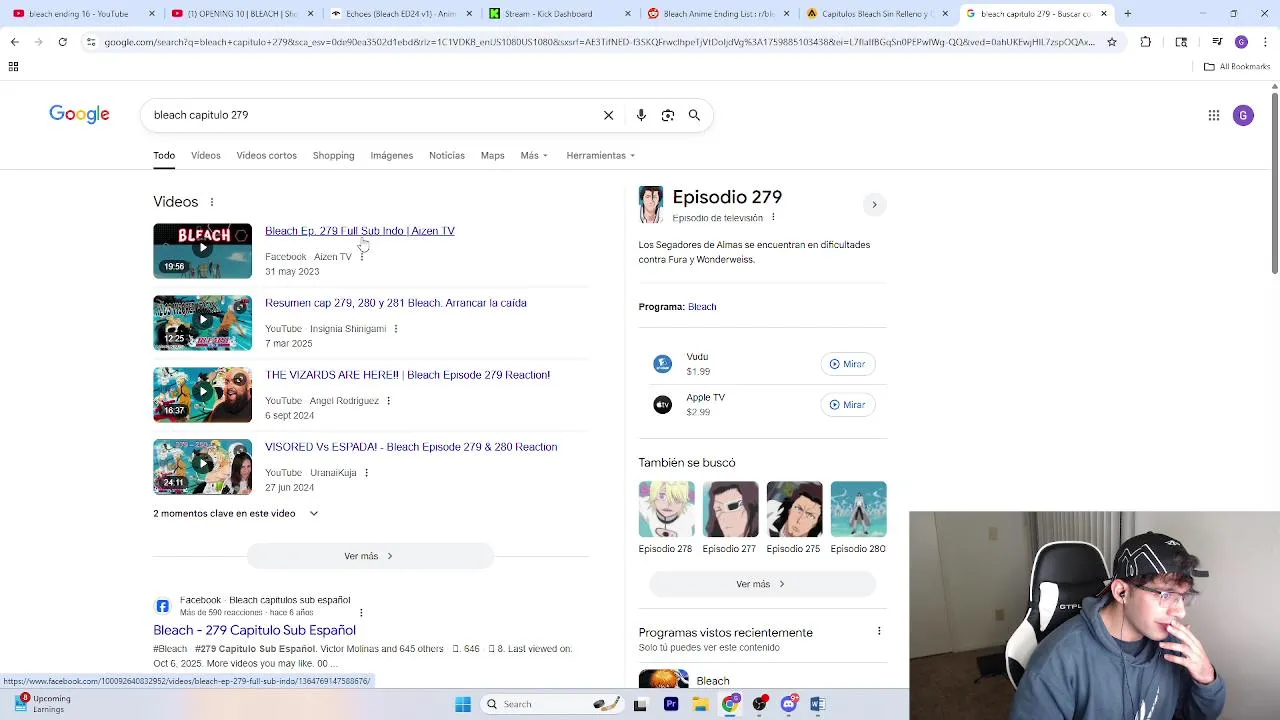Open 'Bleach Ep. 279 Full Sub Indo' link

point(360,231)
